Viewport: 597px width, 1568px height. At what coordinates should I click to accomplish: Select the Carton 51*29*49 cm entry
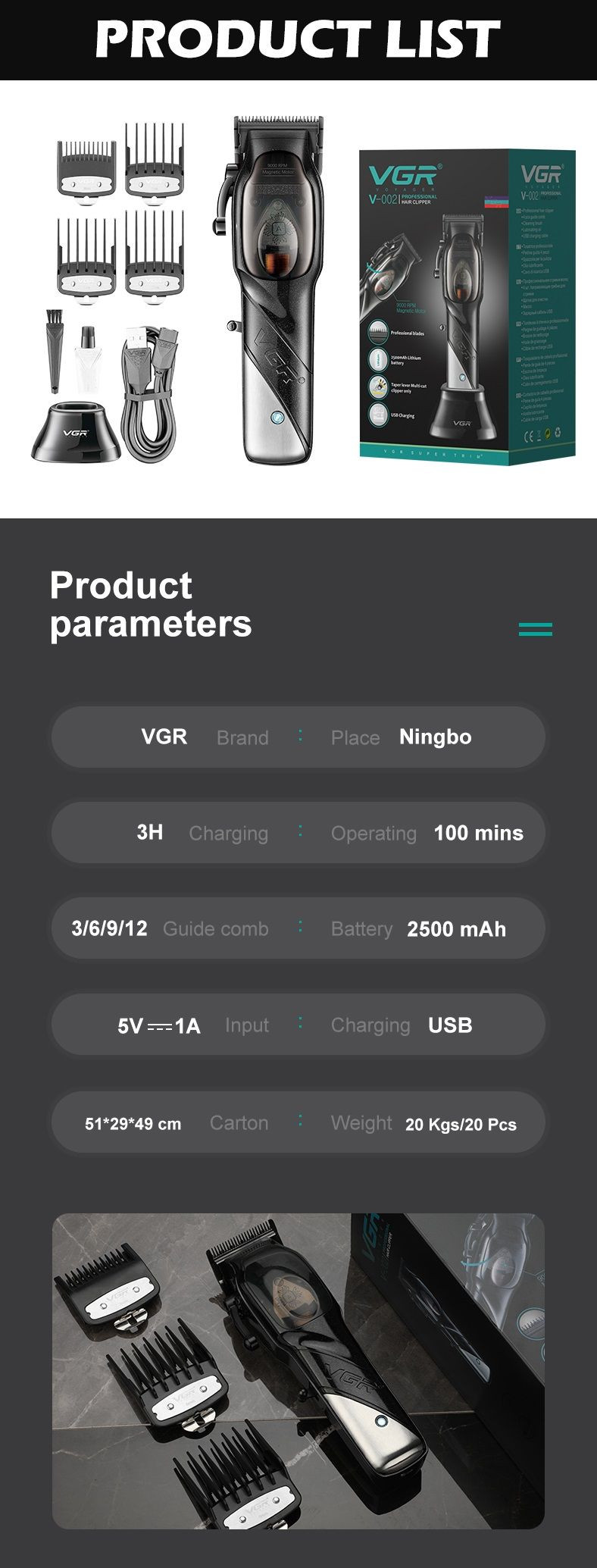(x=177, y=1122)
